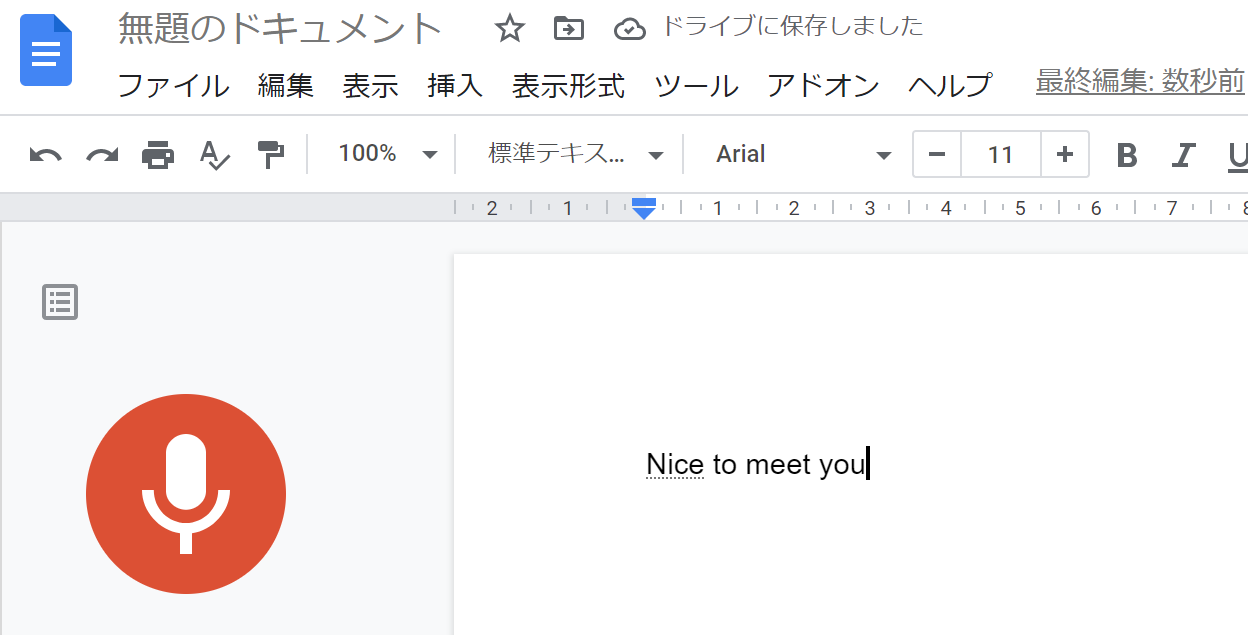This screenshot has width=1248, height=635.
Task: Open the 表示 menu
Action: (x=371, y=86)
